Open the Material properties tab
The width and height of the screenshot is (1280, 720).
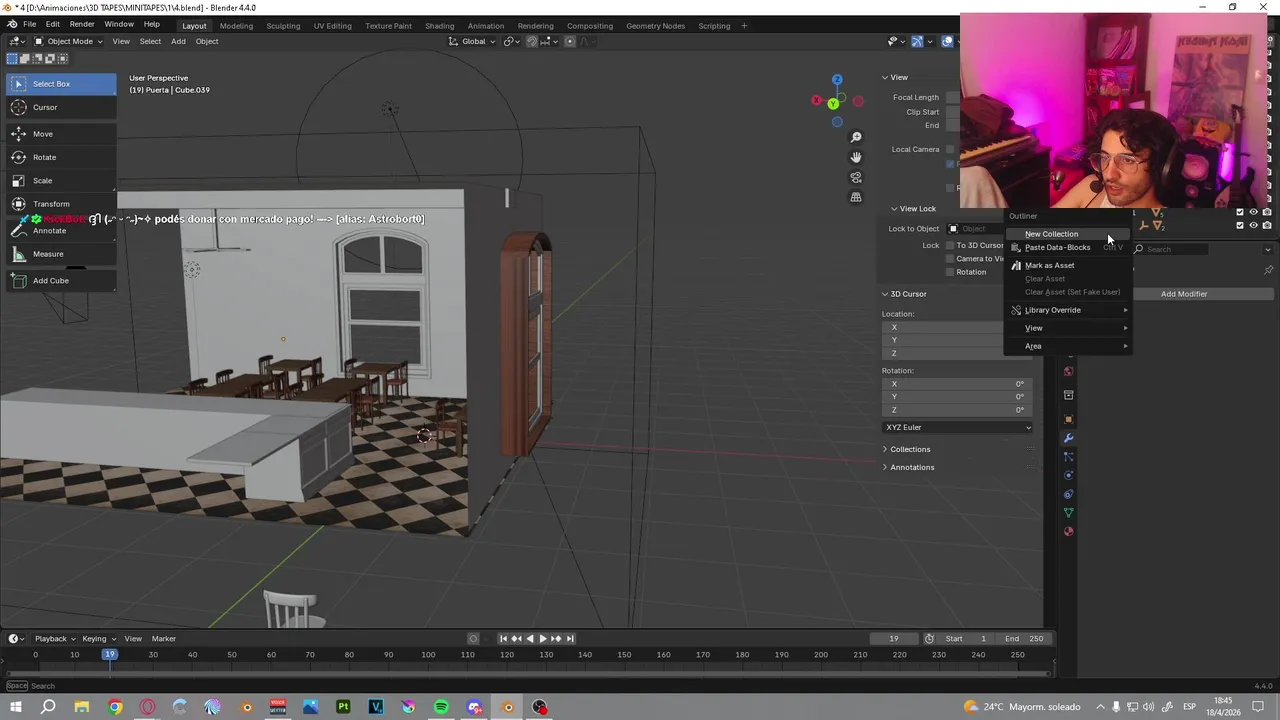(1068, 531)
